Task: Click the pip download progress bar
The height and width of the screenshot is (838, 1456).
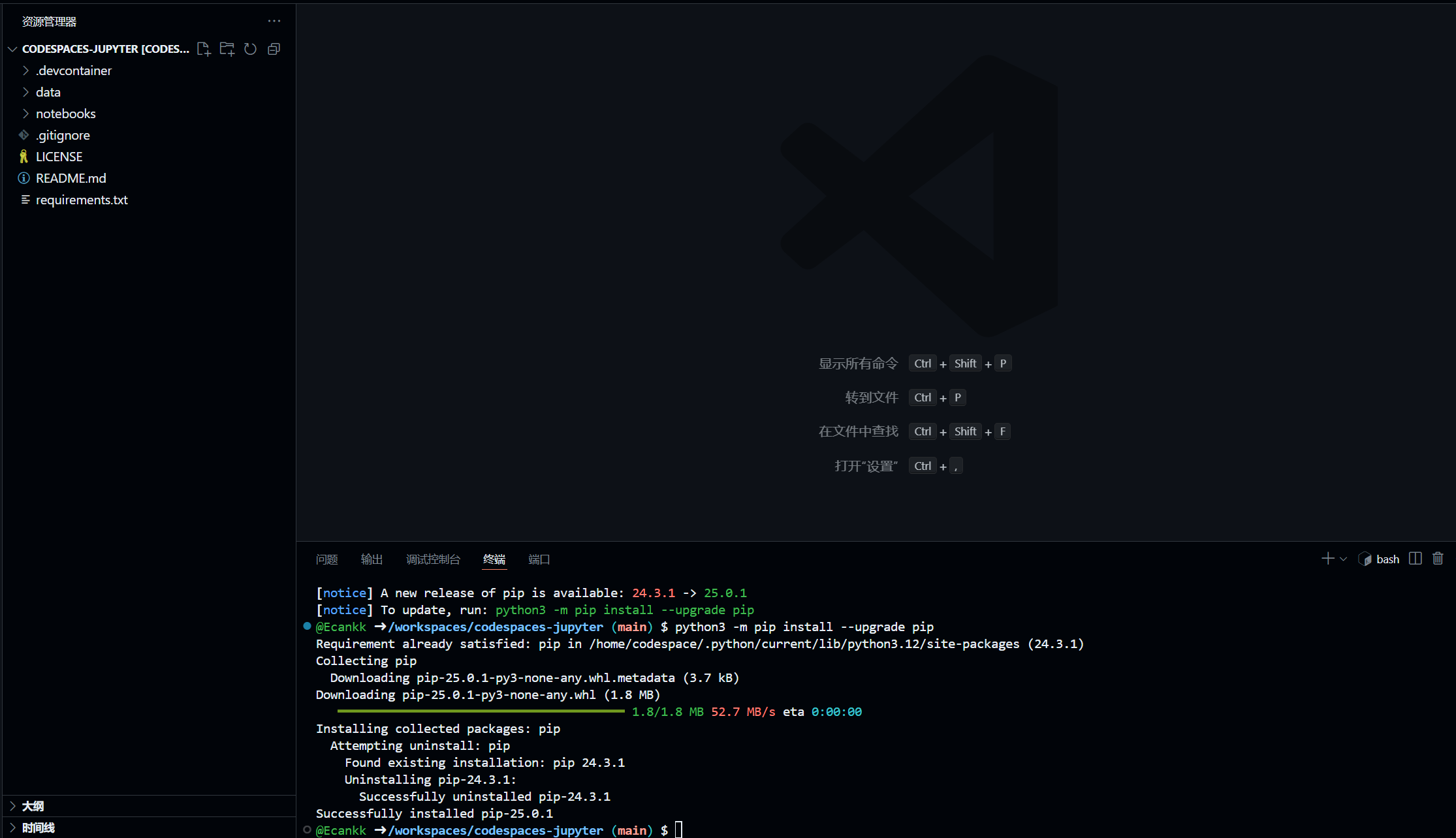Action: [x=481, y=711]
